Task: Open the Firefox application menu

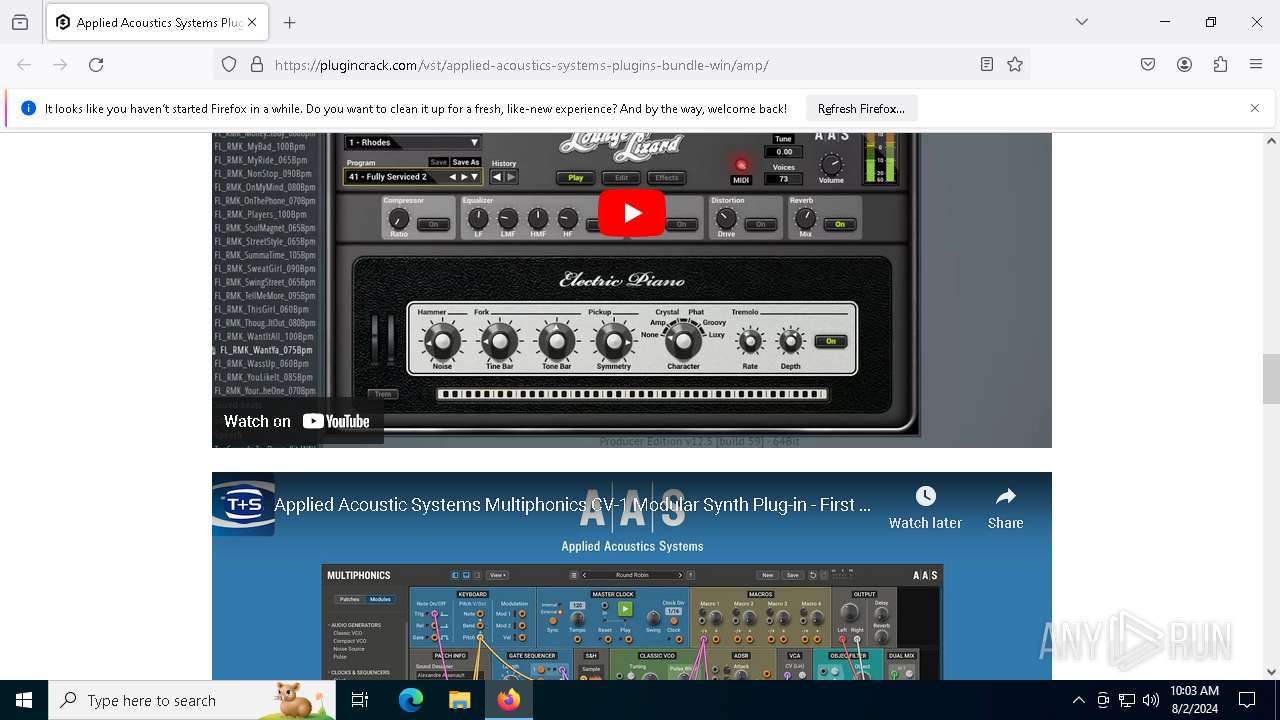Action: click(x=1256, y=65)
